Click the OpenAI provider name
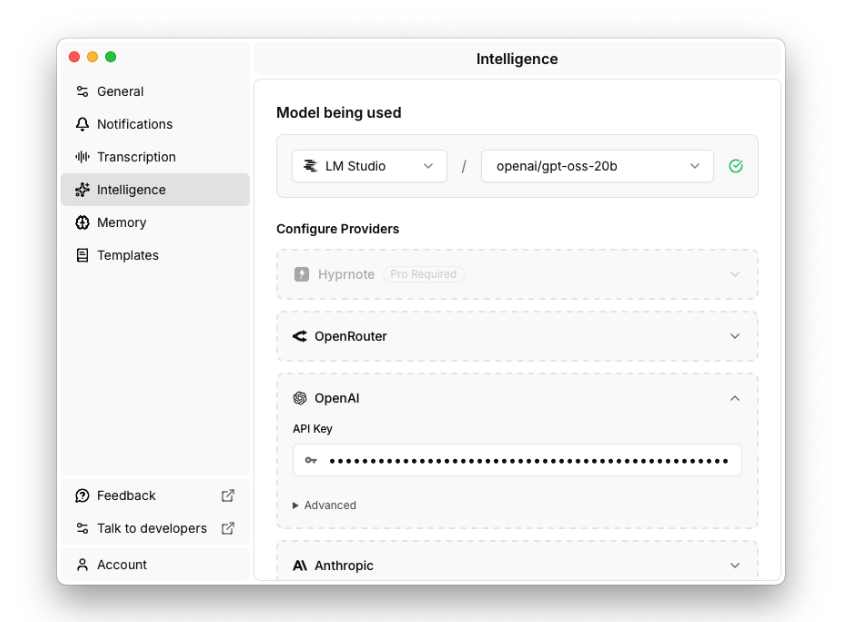 pos(337,398)
